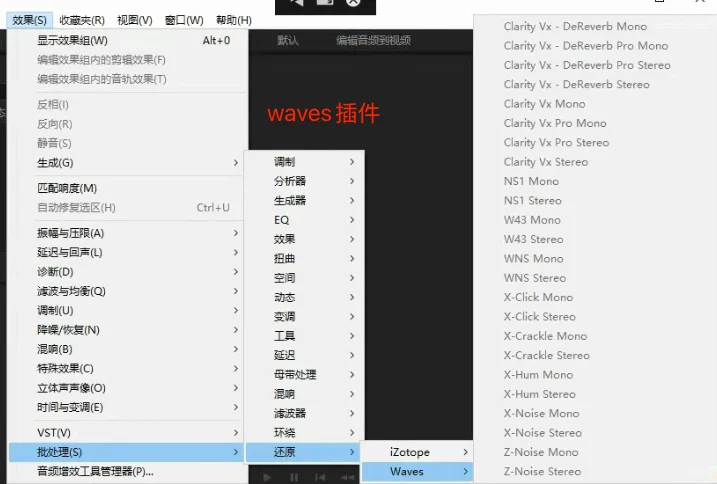
Task: Choose NS1 Stereo plugin
Action: [533, 200]
